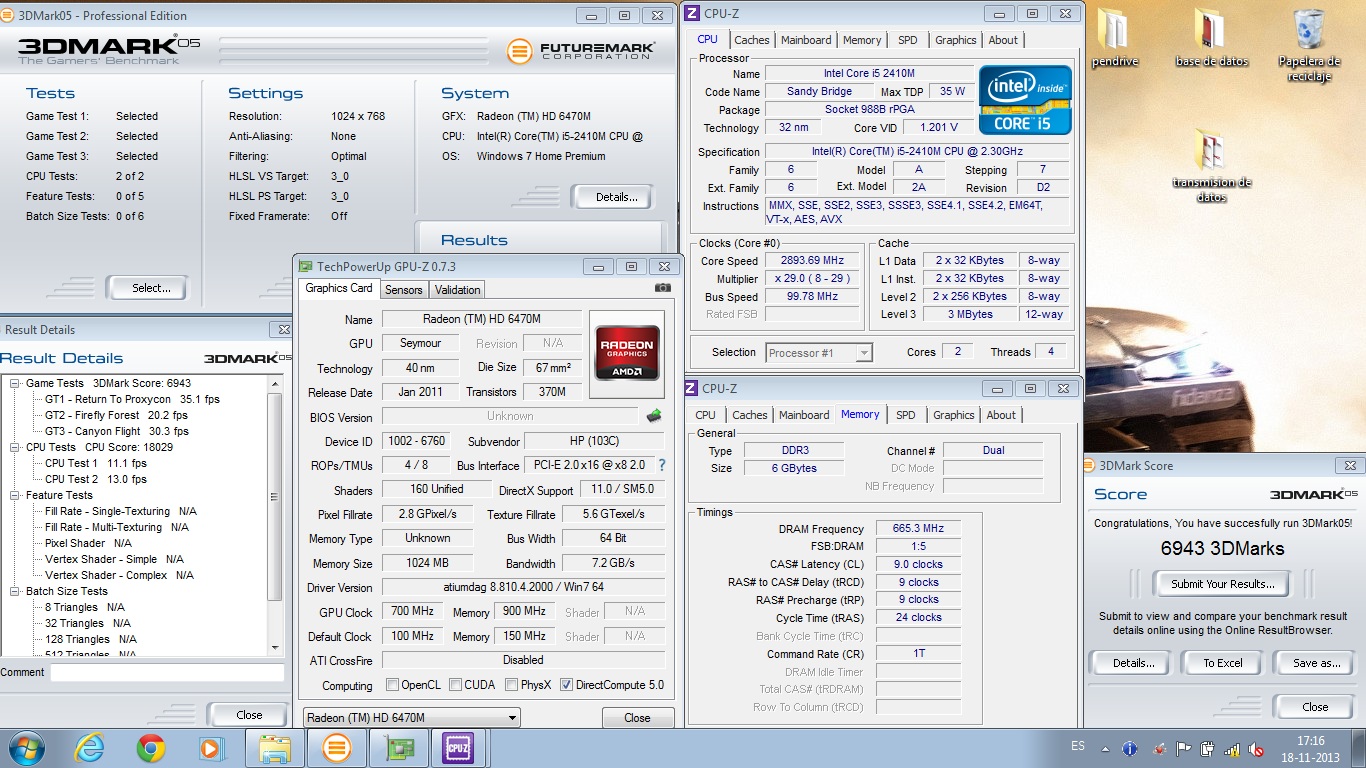Collapse the CPU Tests tree node
The width and height of the screenshot is (1366, 768).
pos(16,447)
